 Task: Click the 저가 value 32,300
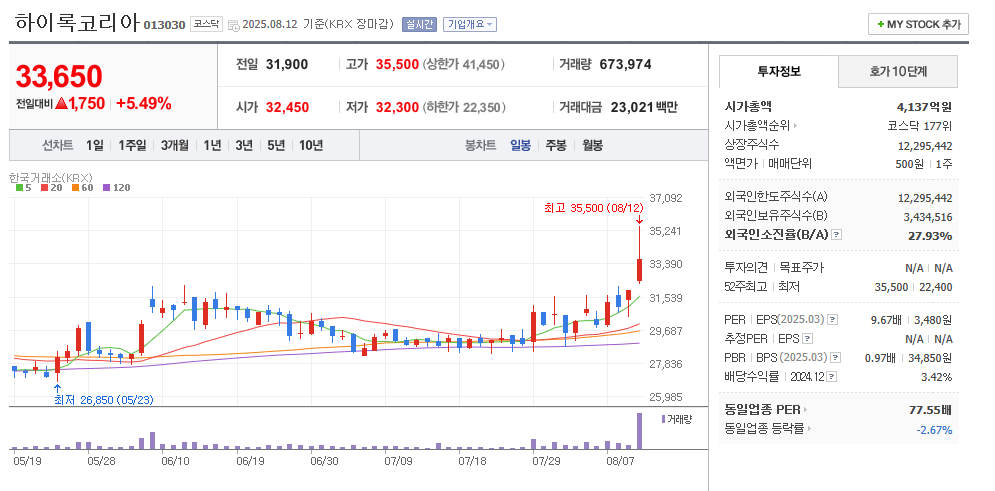click(x=397, y=107)
